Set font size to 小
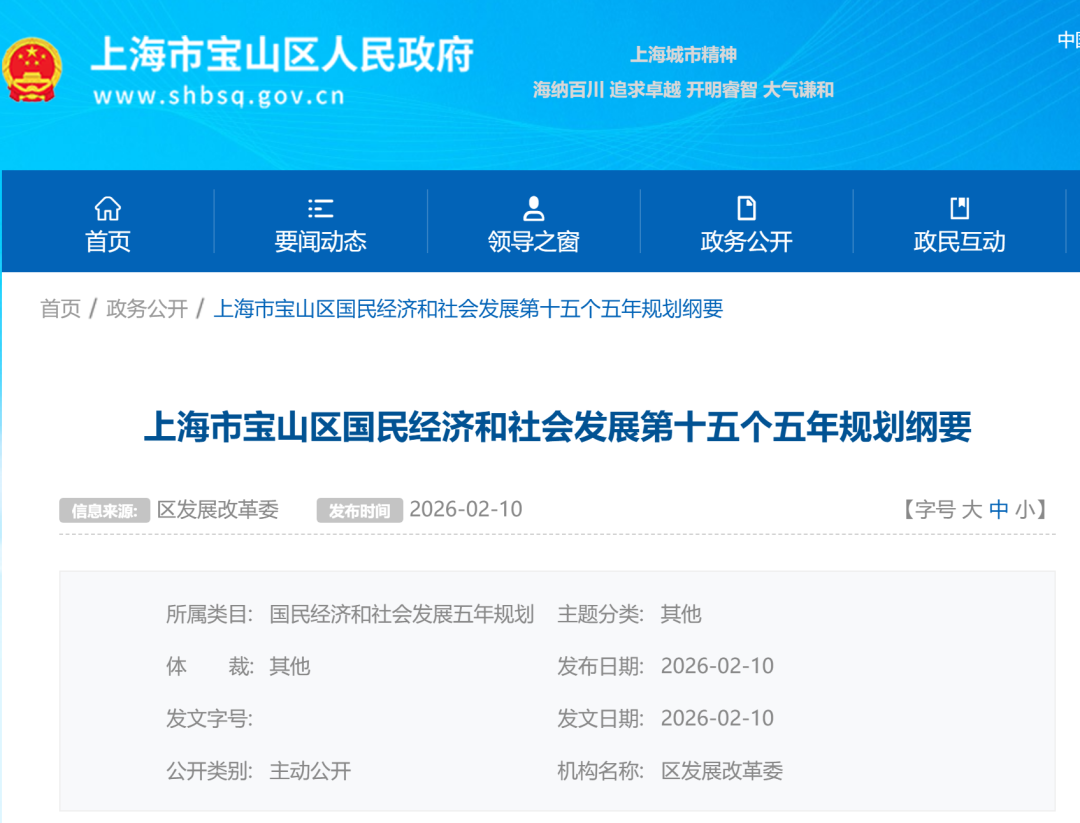This screenshot has width=1080, height=823. [1025, 510]
